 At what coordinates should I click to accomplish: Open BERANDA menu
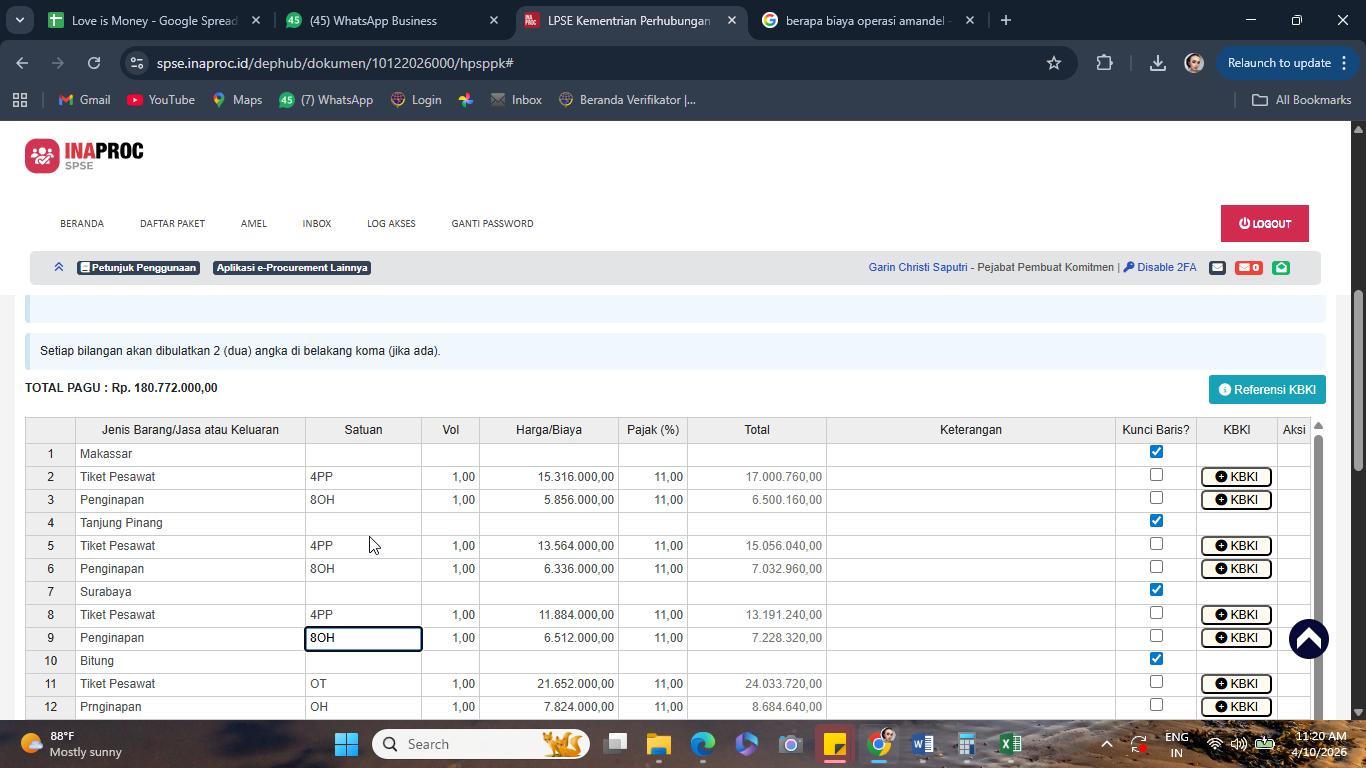pos(82,224)
